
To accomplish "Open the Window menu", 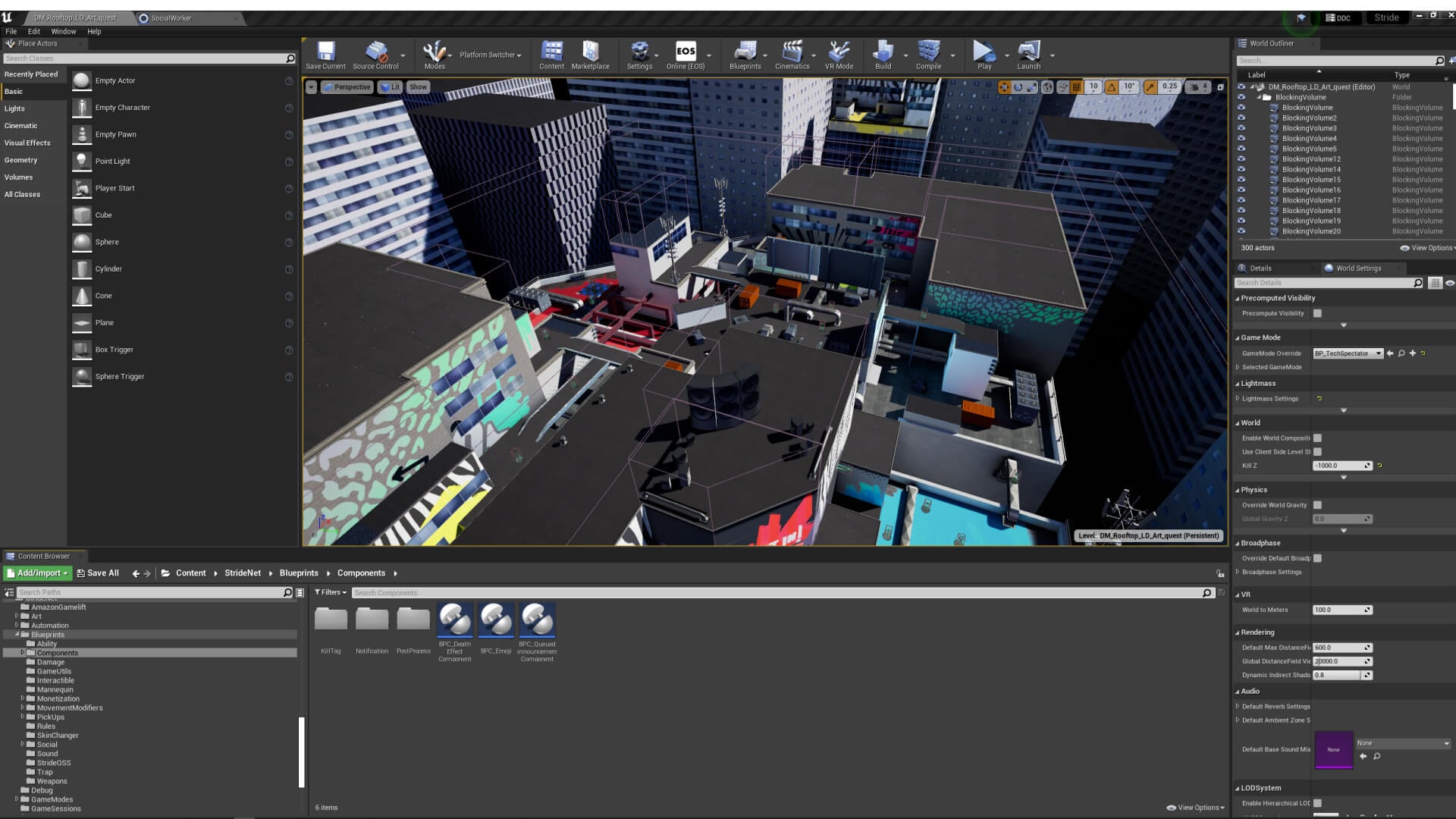I will tap(63, 31).
